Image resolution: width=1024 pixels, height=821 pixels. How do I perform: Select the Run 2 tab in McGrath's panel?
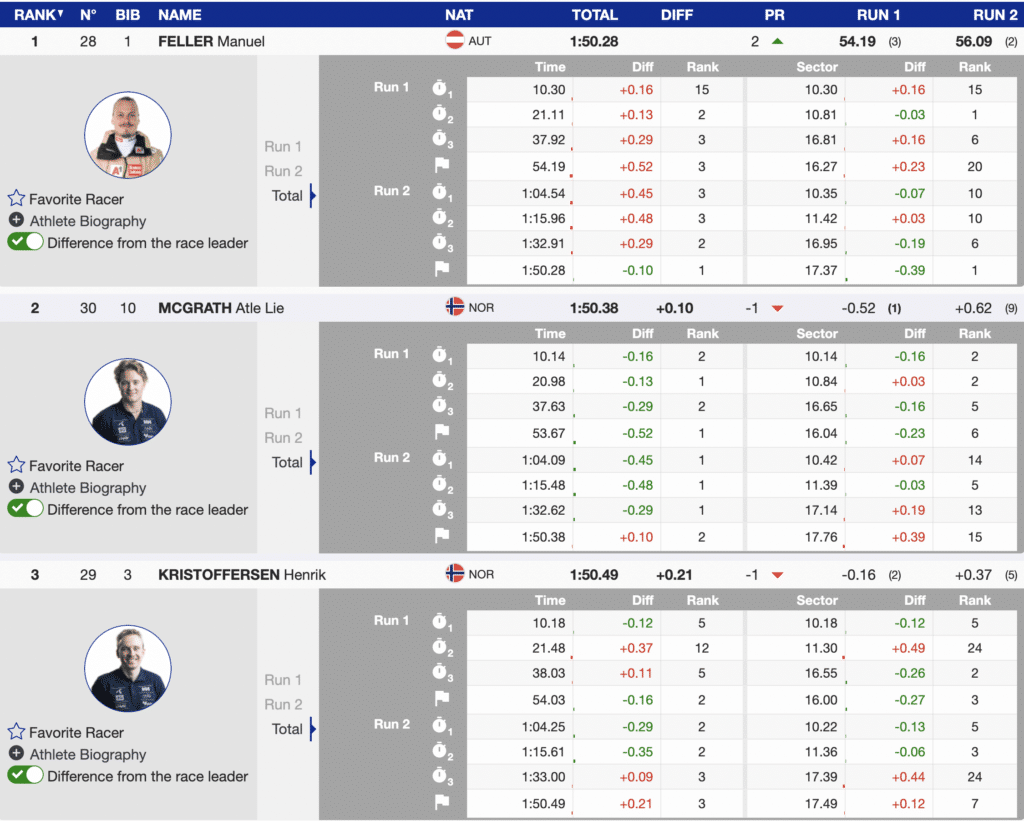283,437
